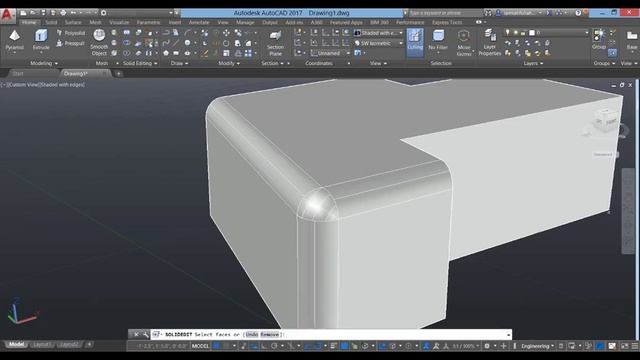The width and height of the screenshot is (640, 360).
Task: Open the AutoCAD application menu button
Action: [x=7, y=15]
